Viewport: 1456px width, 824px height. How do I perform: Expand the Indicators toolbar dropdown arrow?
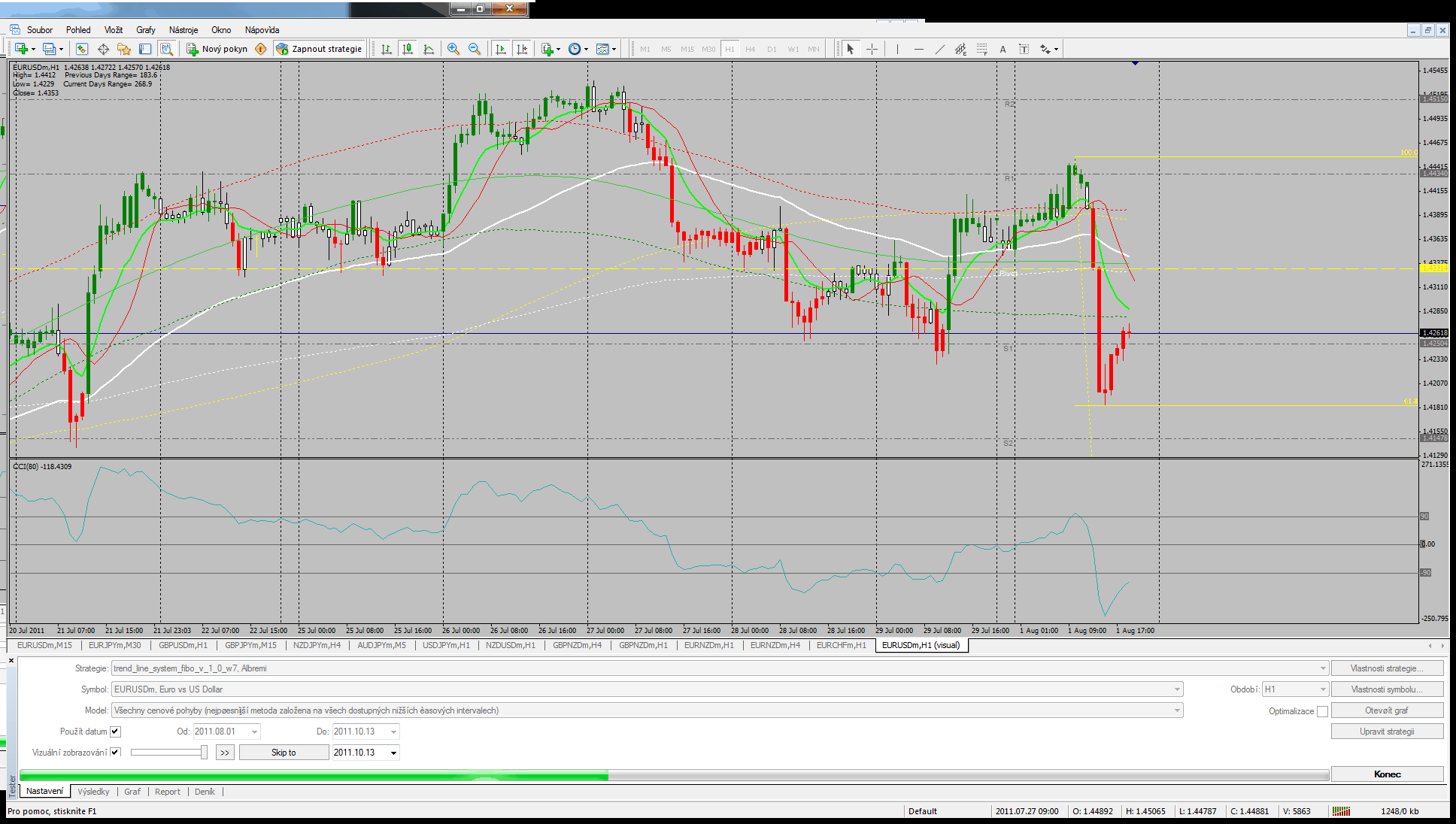[558, 50]
